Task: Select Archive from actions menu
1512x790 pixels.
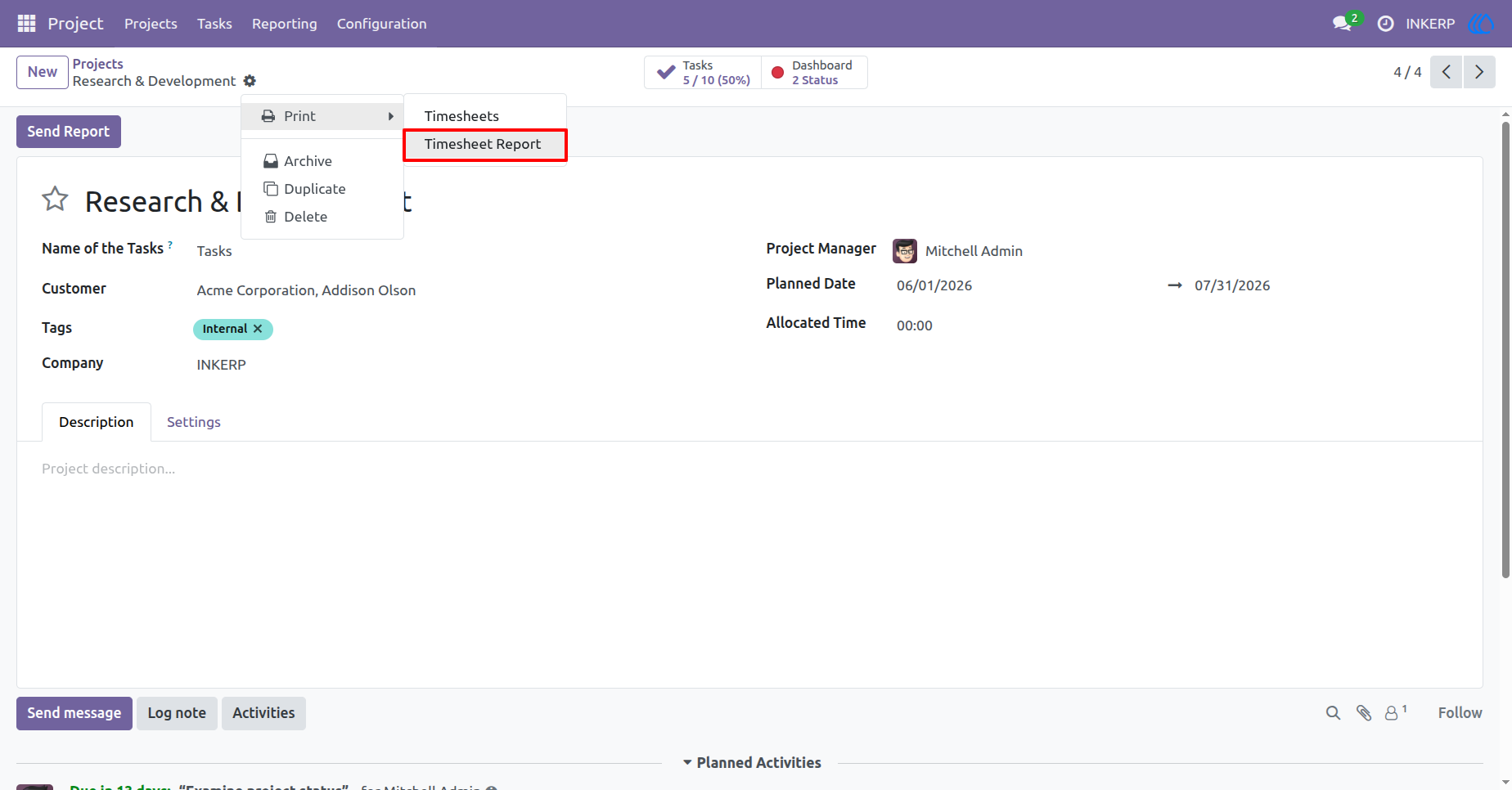Action: [322, 161]
